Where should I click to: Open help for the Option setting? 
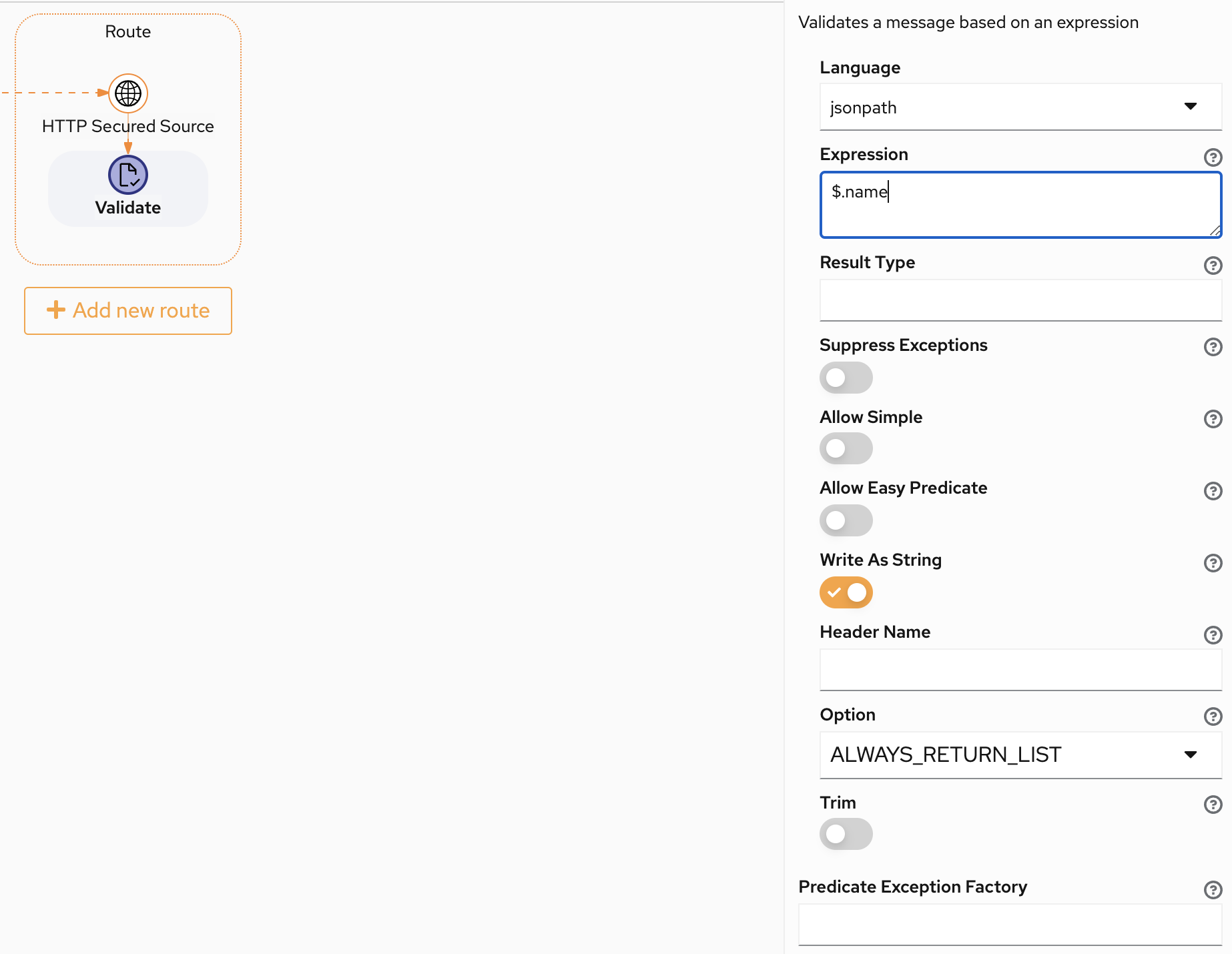click(x=1213, y=717)
